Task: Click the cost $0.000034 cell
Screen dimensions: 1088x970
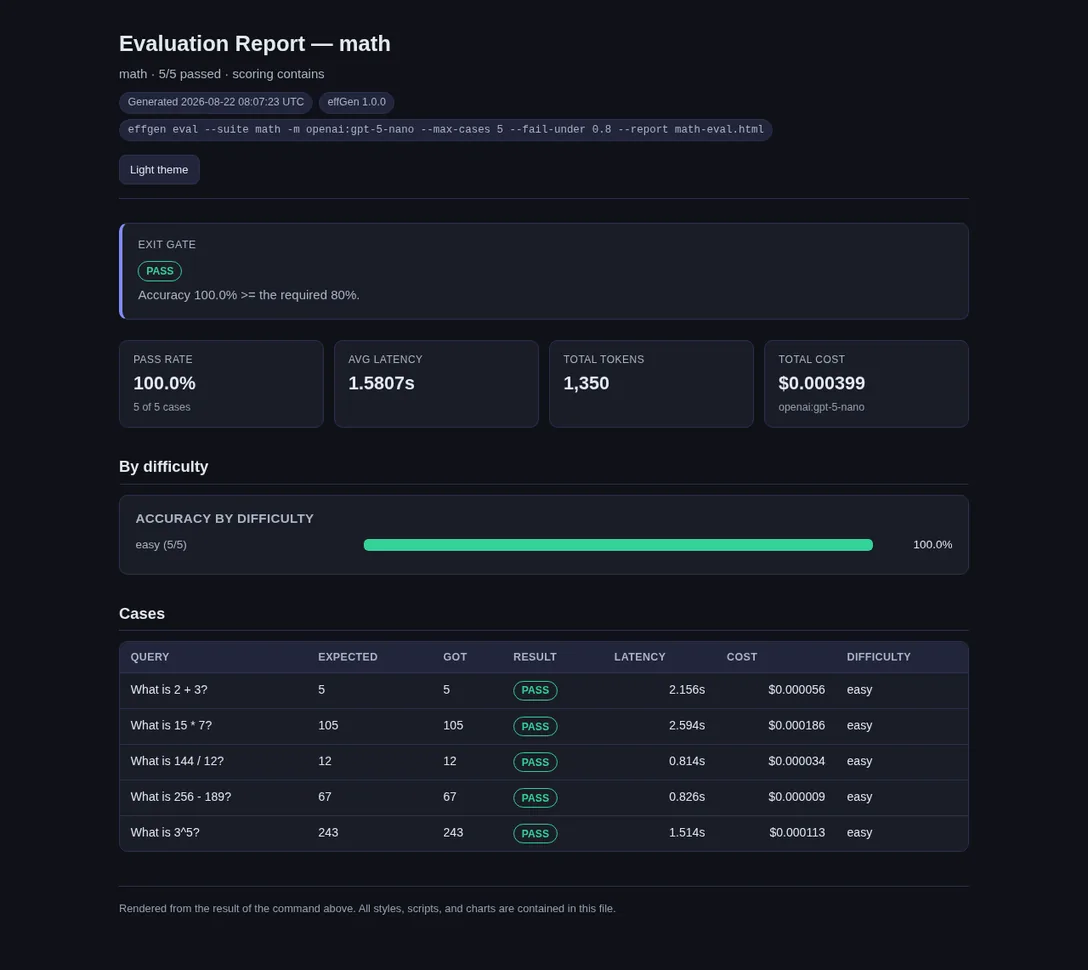Action: [797, 761]
